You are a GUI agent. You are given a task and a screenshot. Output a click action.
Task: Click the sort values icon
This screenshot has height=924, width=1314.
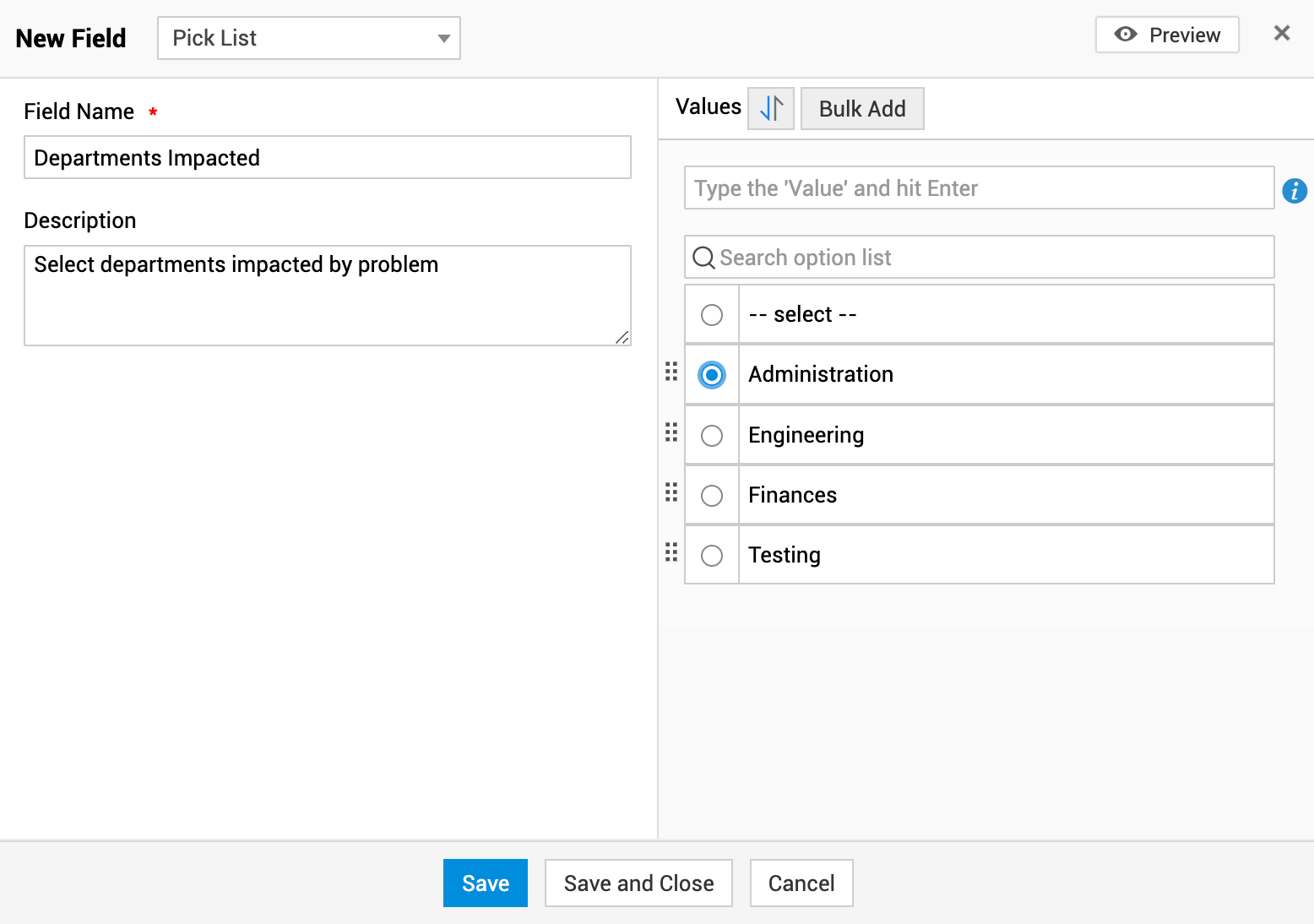tap(771, 108)
